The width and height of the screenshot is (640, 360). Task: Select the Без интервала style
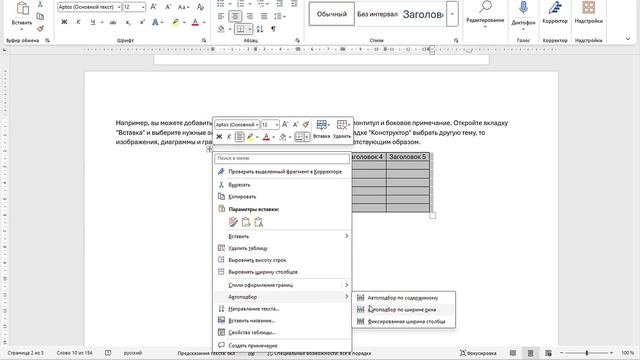click(377, 14)
